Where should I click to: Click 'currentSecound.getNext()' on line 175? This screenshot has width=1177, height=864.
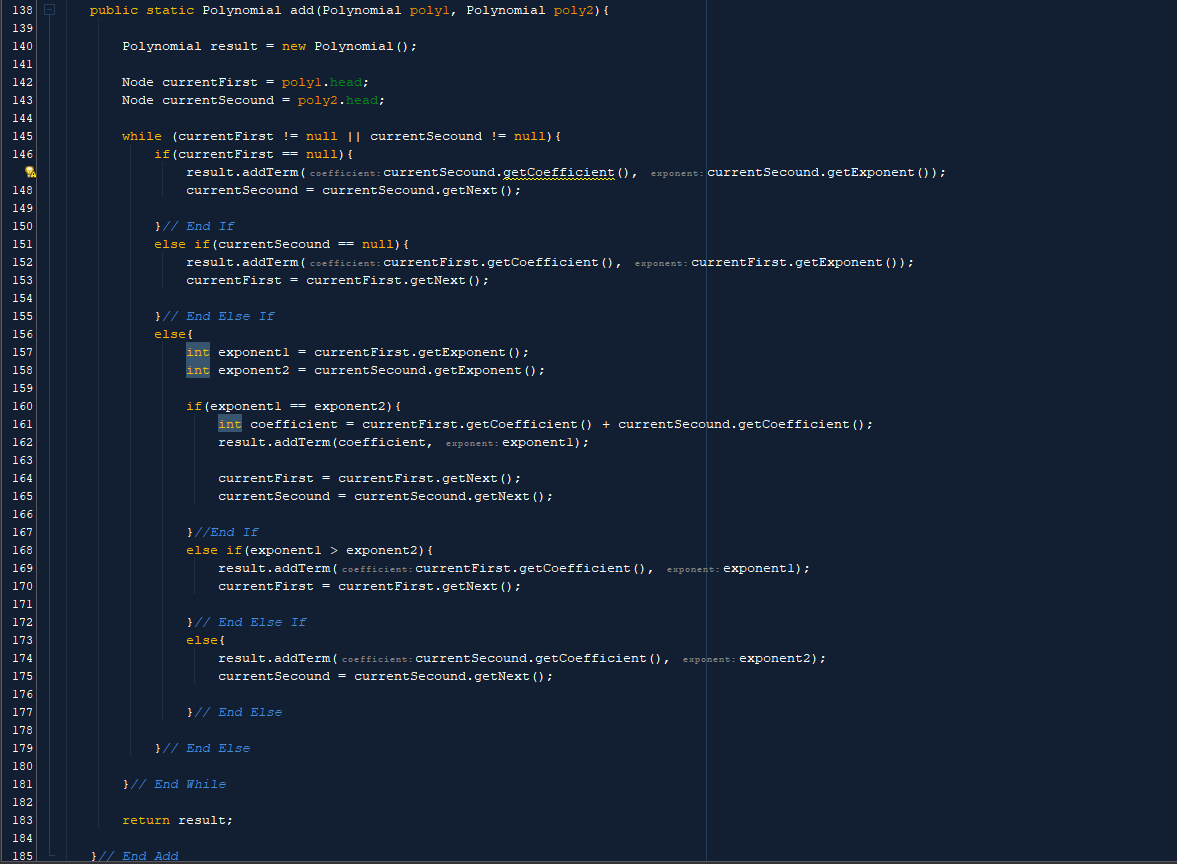[x=450, y=677]
